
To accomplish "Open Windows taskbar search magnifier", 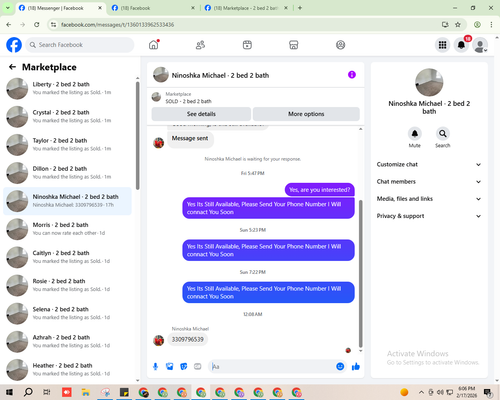I will 28,392.
